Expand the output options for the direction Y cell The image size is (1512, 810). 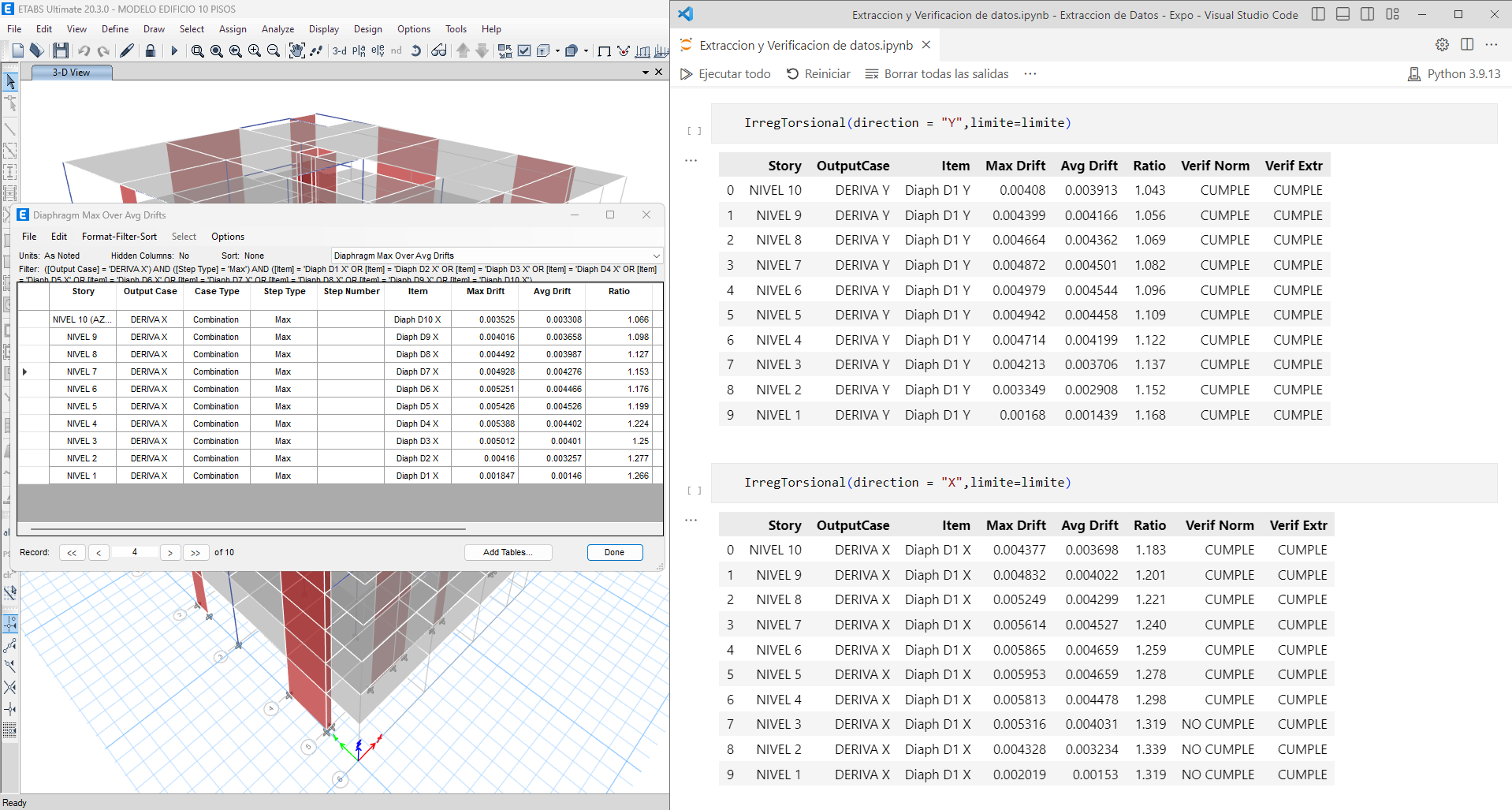click(x=691, y=160)
